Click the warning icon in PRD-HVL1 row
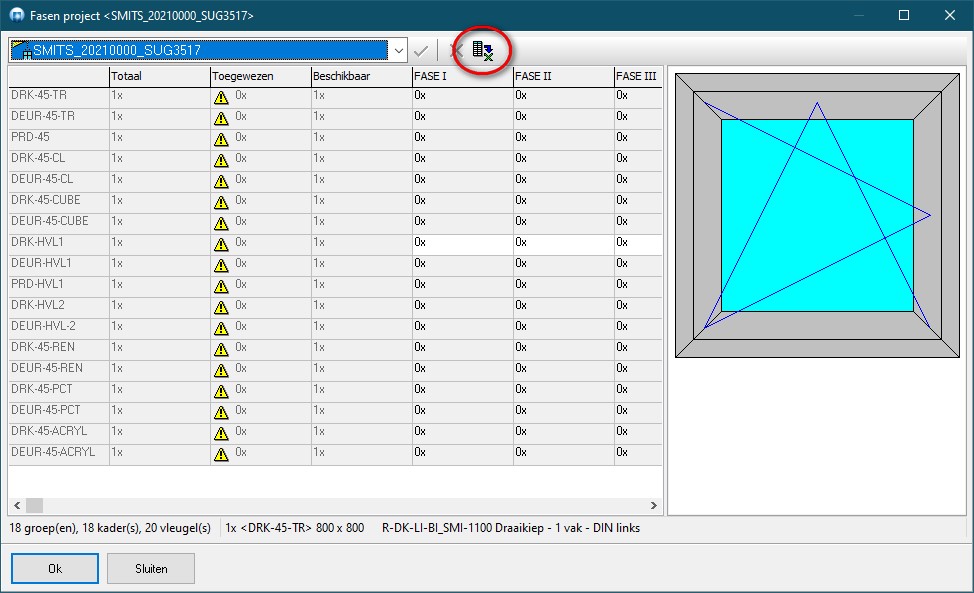Image resolution: width=974 pixels, height=593 pixels. [221, 287]
